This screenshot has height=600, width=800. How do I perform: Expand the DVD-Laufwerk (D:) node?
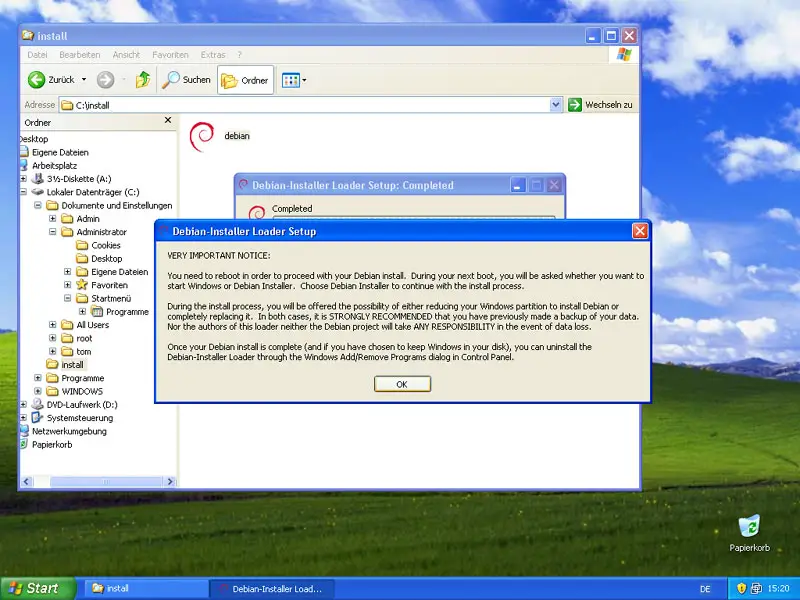click(23, 404)
